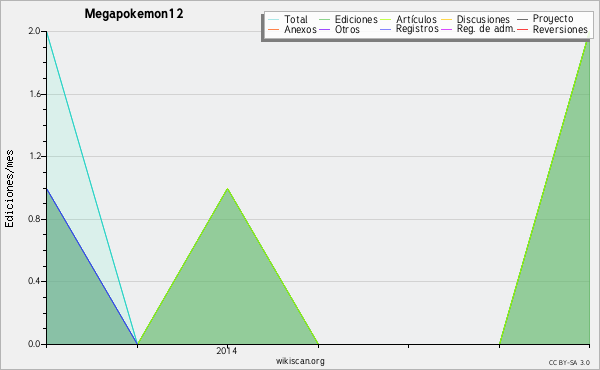Click the Artículos legend label
The height and width of the screenshot is (370, 600).
click(416, 19)
